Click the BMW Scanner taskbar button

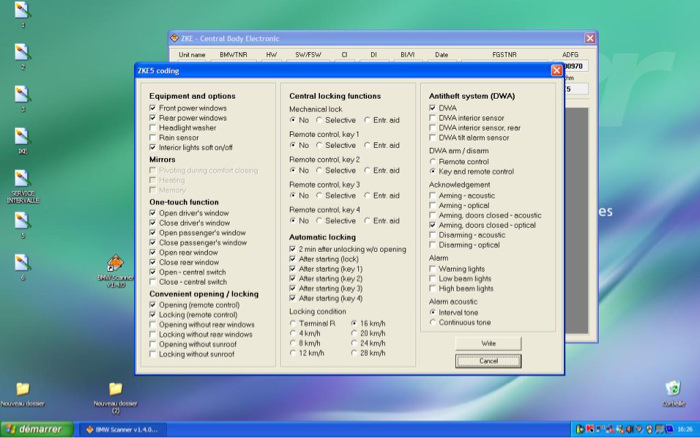point(123,430)
